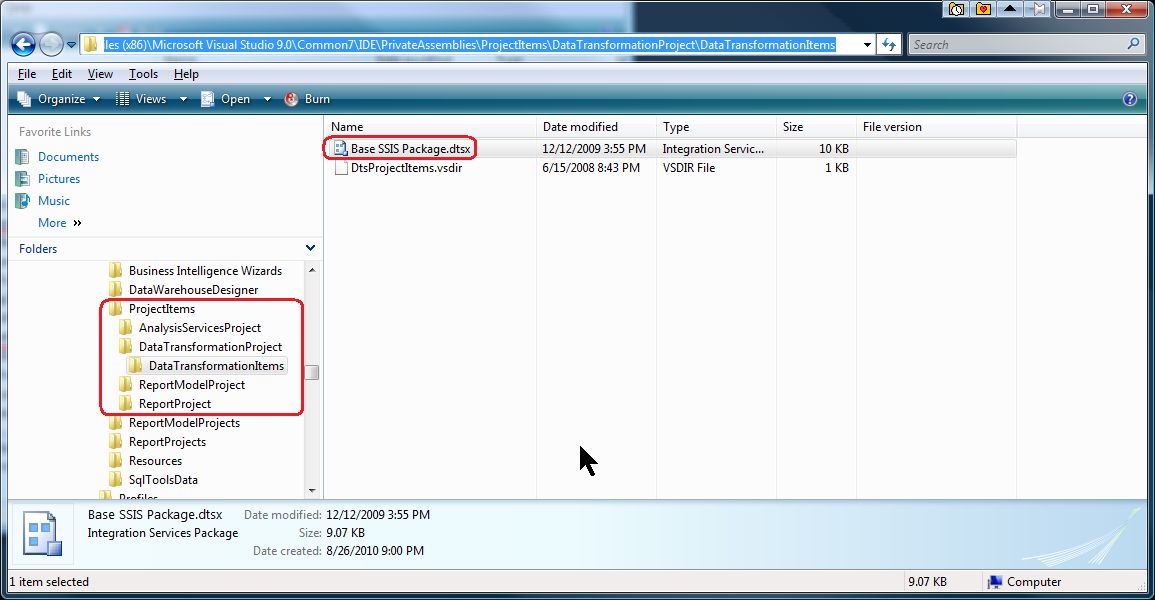This screenshot has height=600, width=1155.
Task: Open recent pages dropdown arrow
Action: click(x=71, y=45)
